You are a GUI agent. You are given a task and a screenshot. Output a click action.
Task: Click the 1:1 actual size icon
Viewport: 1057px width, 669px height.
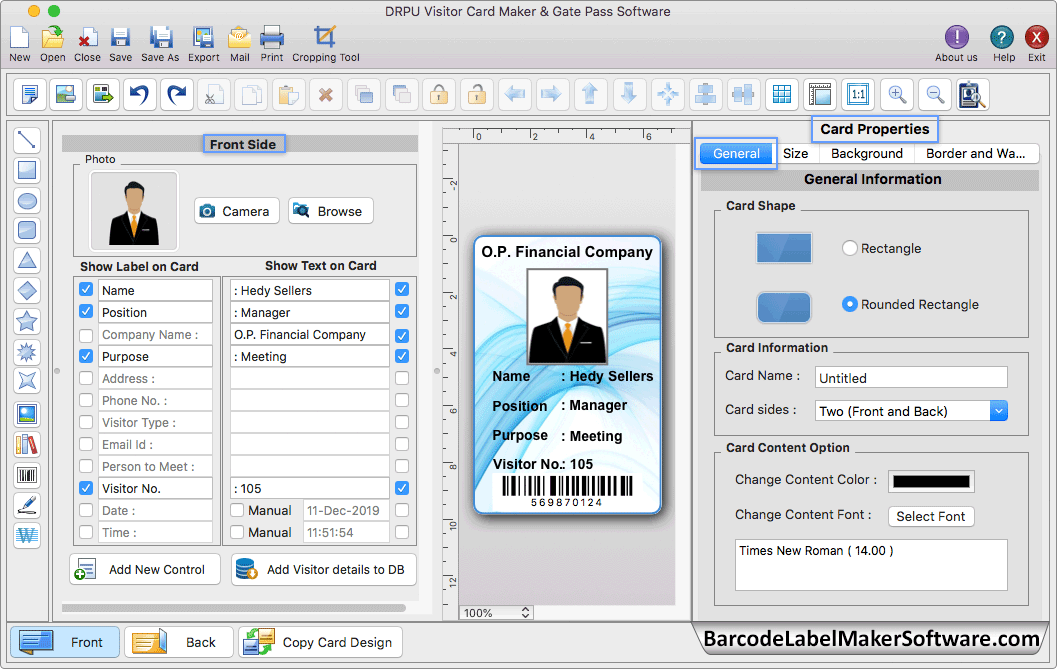tap(858, 94)
